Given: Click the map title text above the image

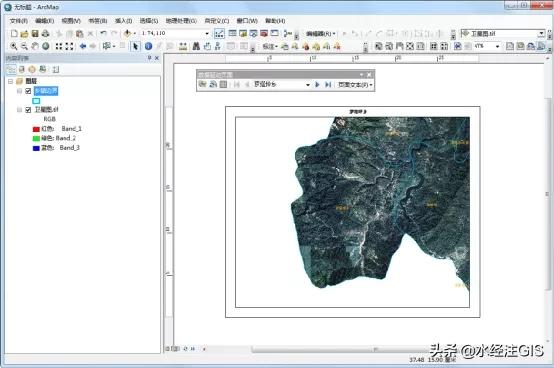Looking at the screenshot, I should tap(358, 112).
